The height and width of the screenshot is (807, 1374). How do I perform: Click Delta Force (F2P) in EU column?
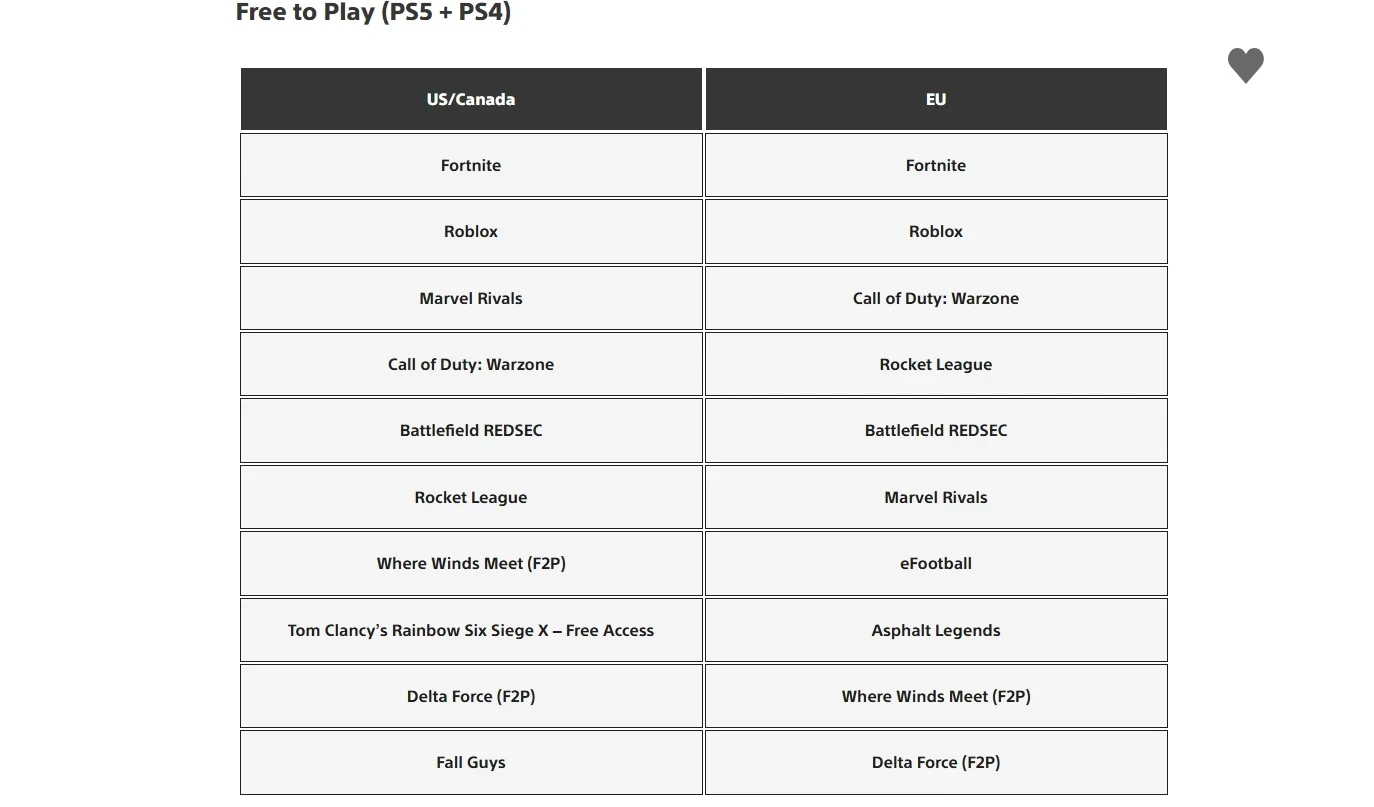coord(935,762)
